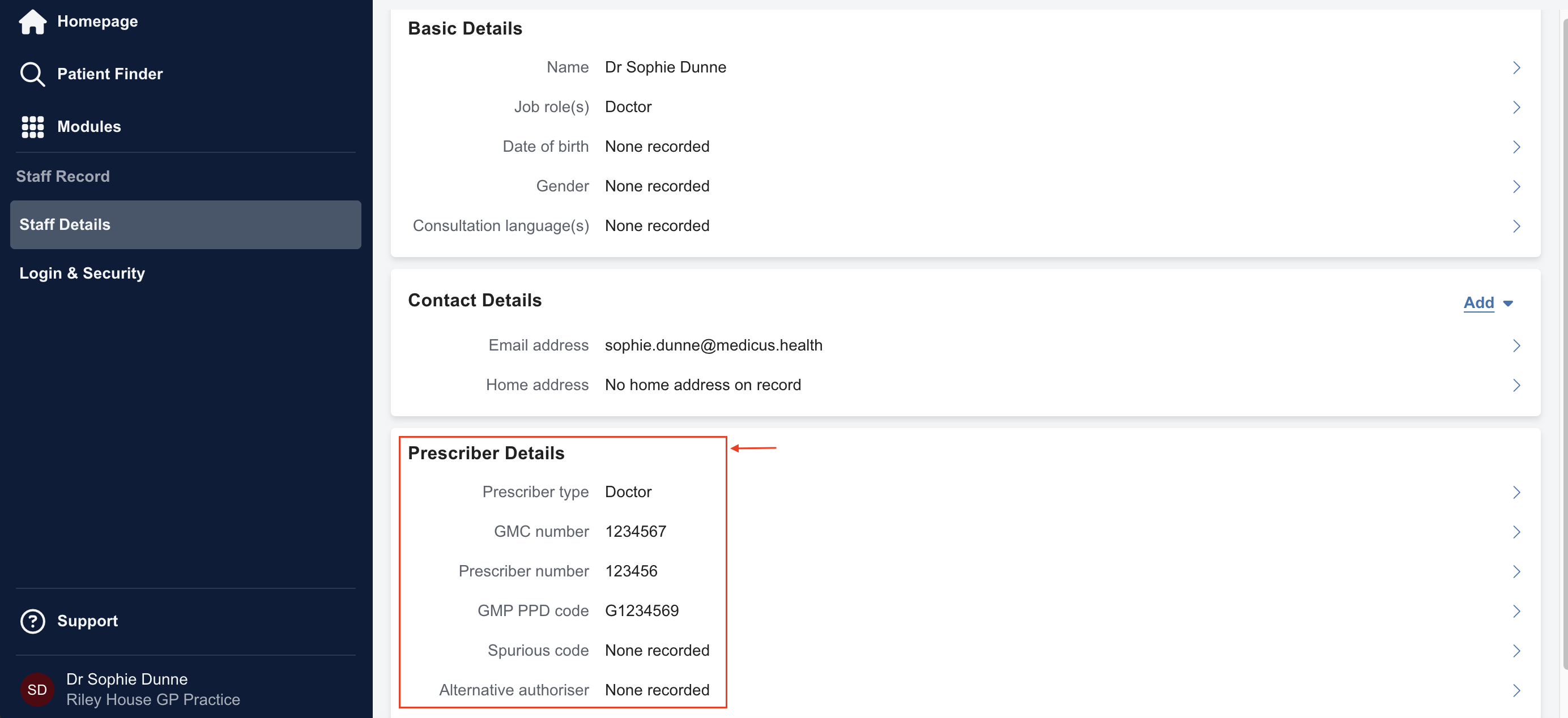Viewport: 1568px width, 718px height.
Task: Click the GMC number row chevron
Action: pos(1516,532)
